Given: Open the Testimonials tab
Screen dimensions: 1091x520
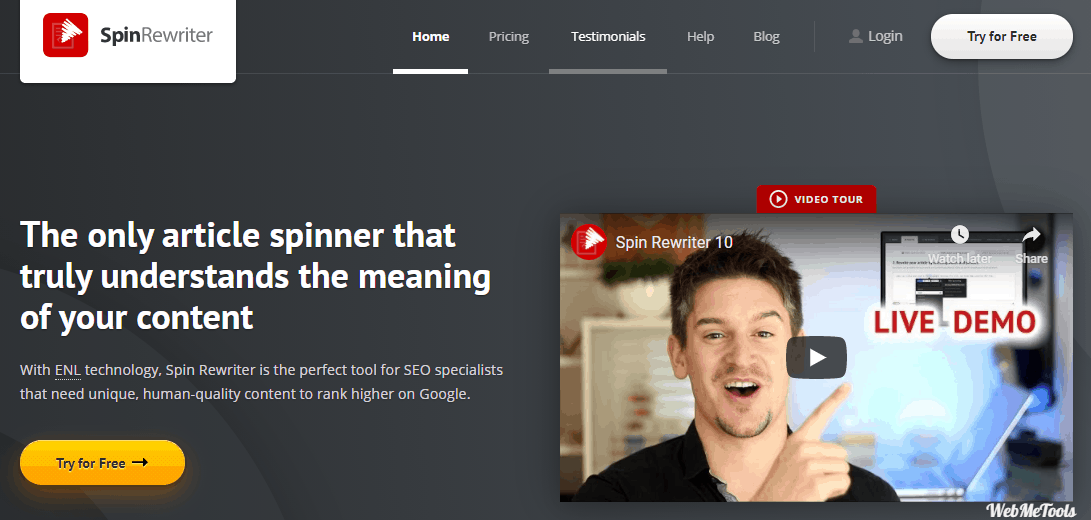Looking at the screenshot, I should click(608, 37).
